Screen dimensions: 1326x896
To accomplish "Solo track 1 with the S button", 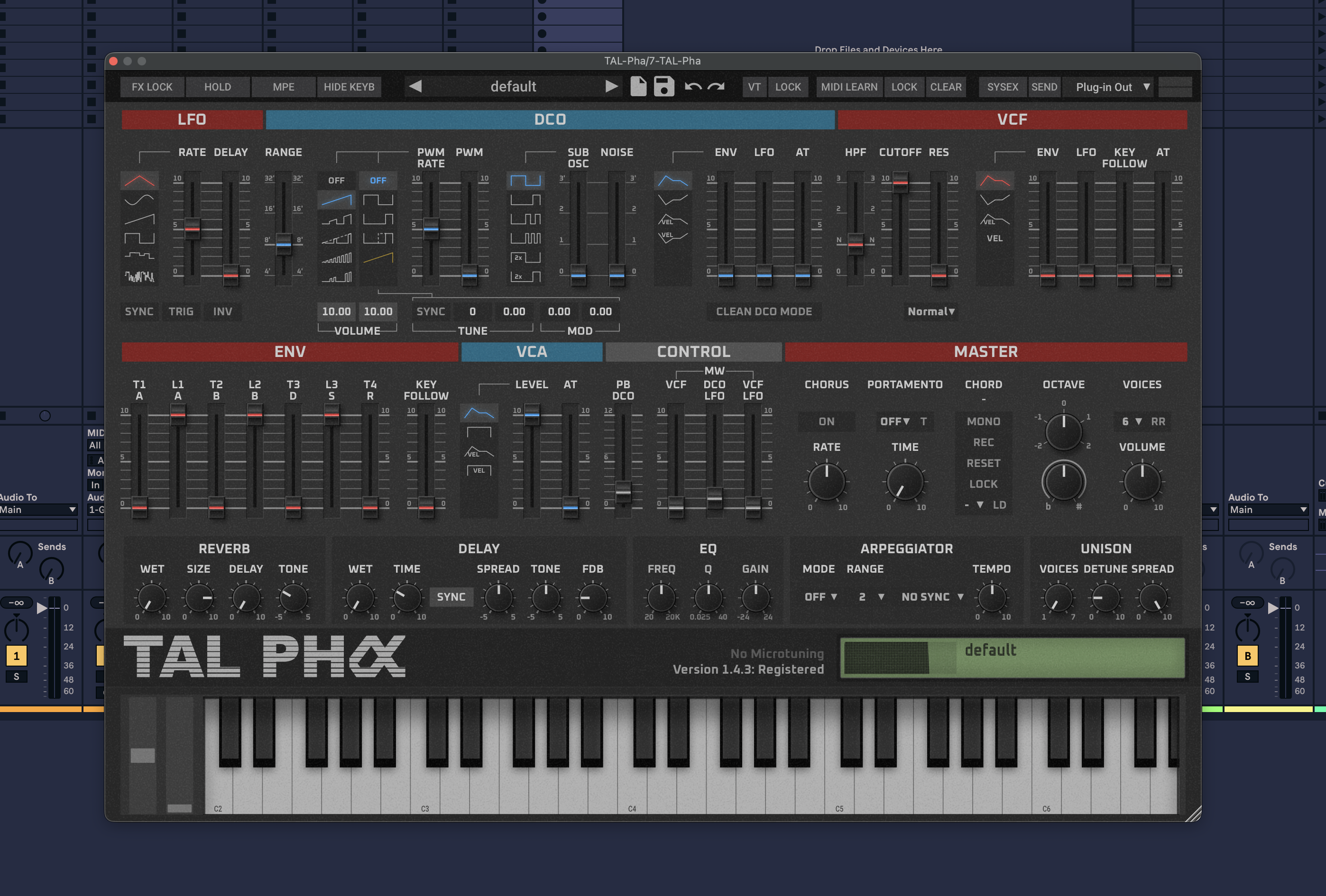I will (16, 677).
